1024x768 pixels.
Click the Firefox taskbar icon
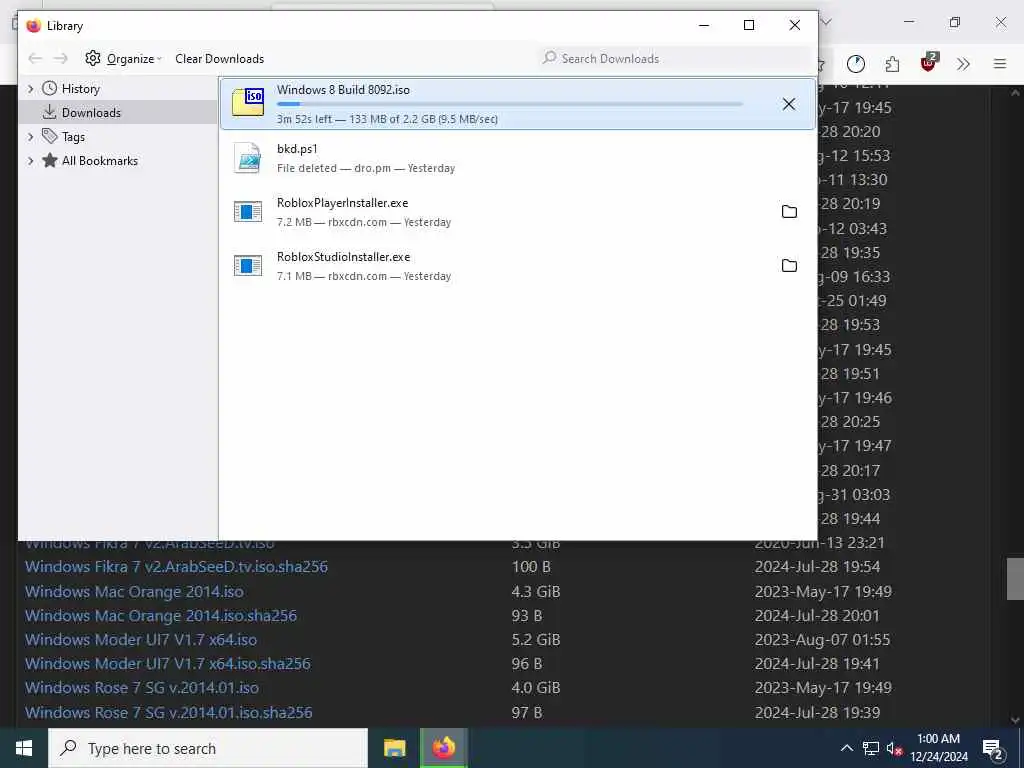click(443, 748)
